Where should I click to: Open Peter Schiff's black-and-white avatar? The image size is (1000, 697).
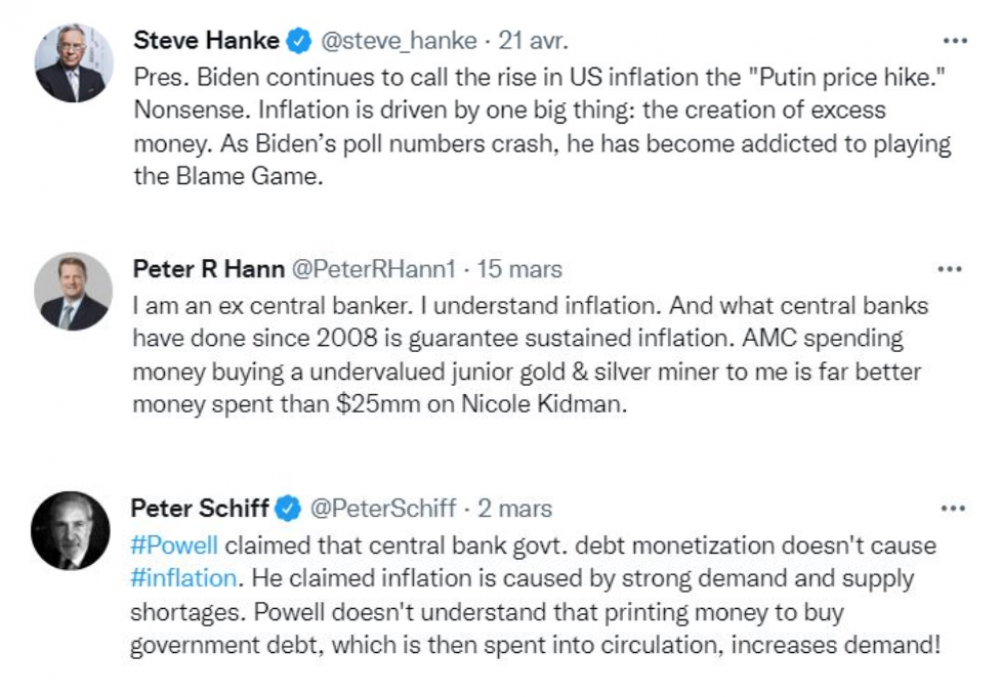click(70, 530)
